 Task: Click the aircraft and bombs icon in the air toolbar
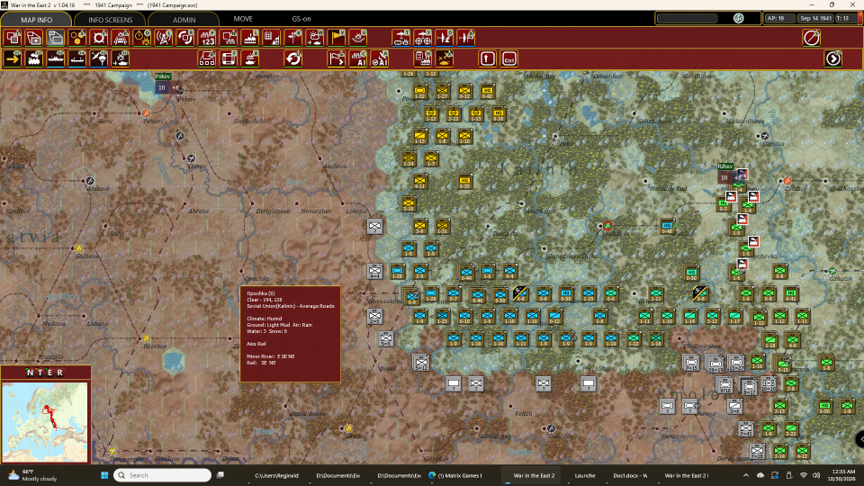(401, 38)
